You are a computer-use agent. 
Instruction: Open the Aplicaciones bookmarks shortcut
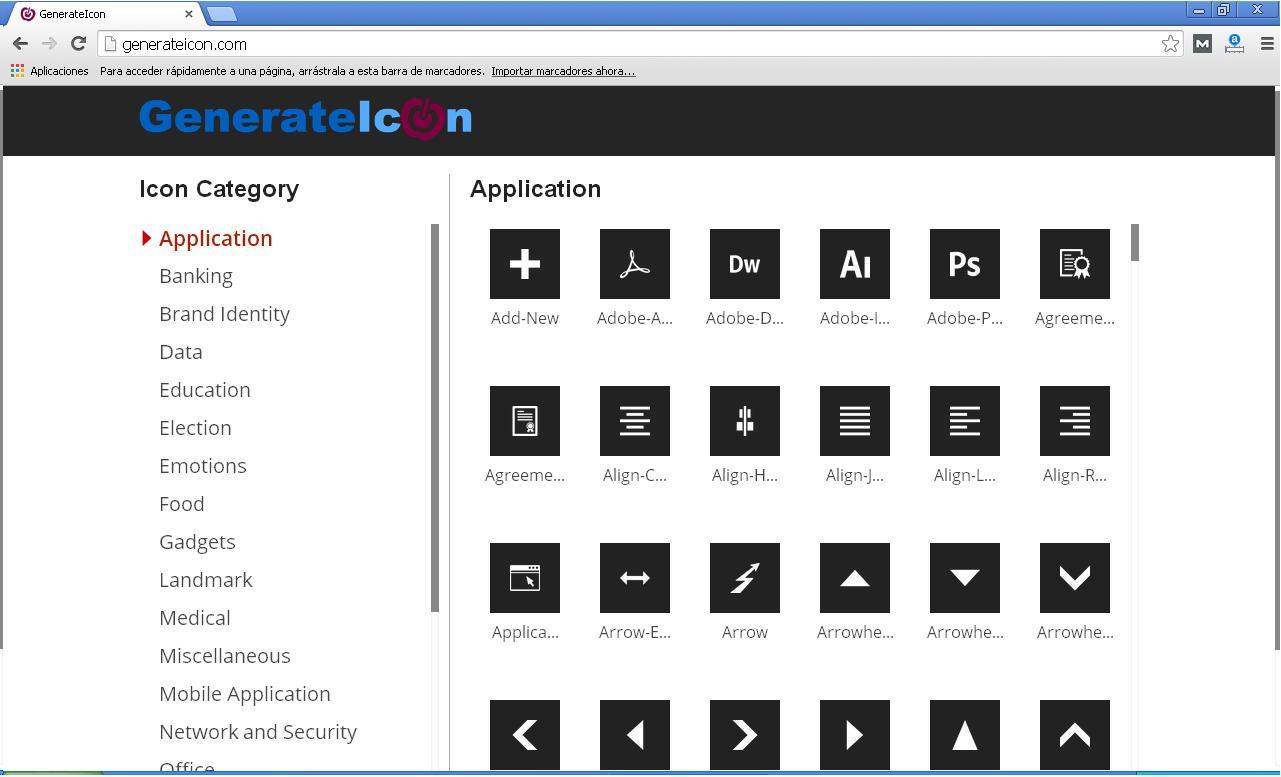tap(50, 71)
